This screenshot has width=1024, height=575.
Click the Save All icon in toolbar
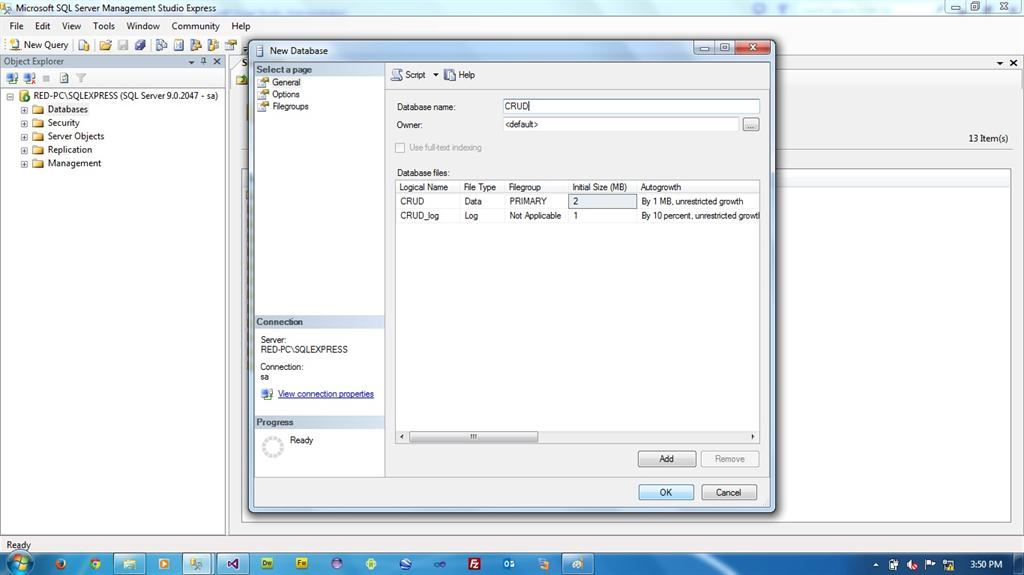click(140, 45)
